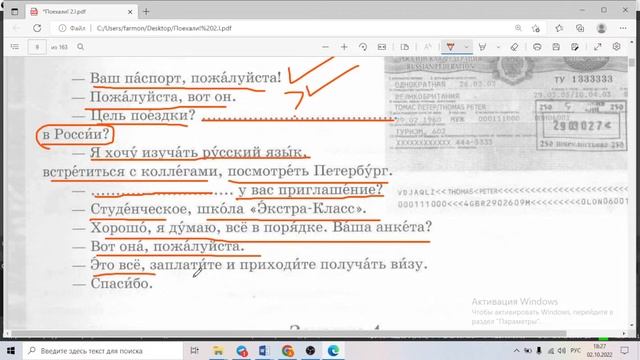The image size is (640, 360).
Task: Open the Collections panel
Action: coord(580,28)
